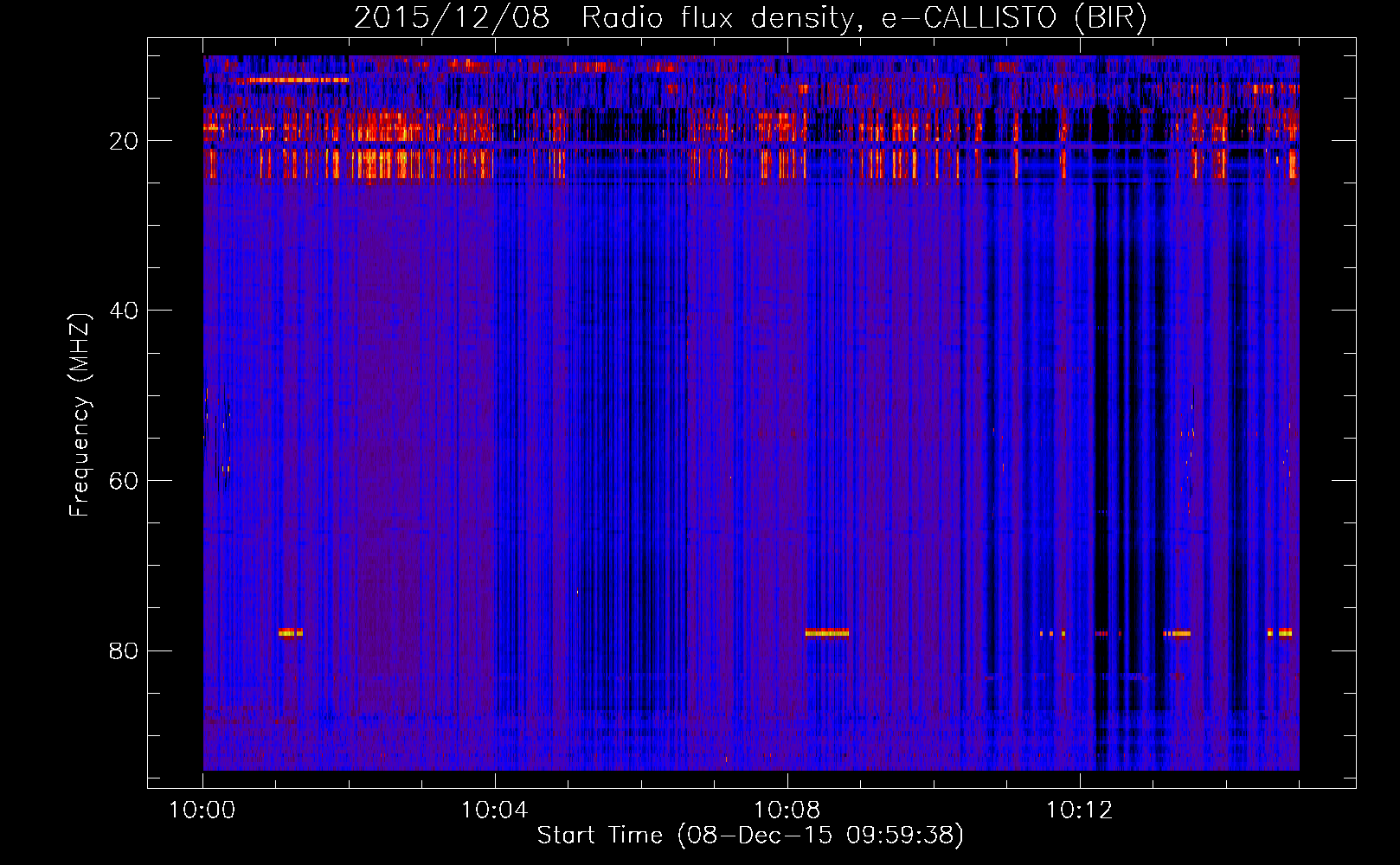Click the 60 frequency tick label
This screenshot has height=865, width=1400.
point(124,481)
